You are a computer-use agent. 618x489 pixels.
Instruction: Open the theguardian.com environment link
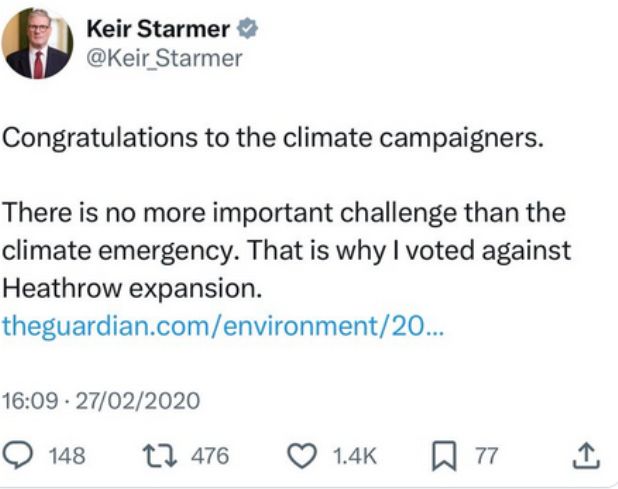tap(218, 325)
